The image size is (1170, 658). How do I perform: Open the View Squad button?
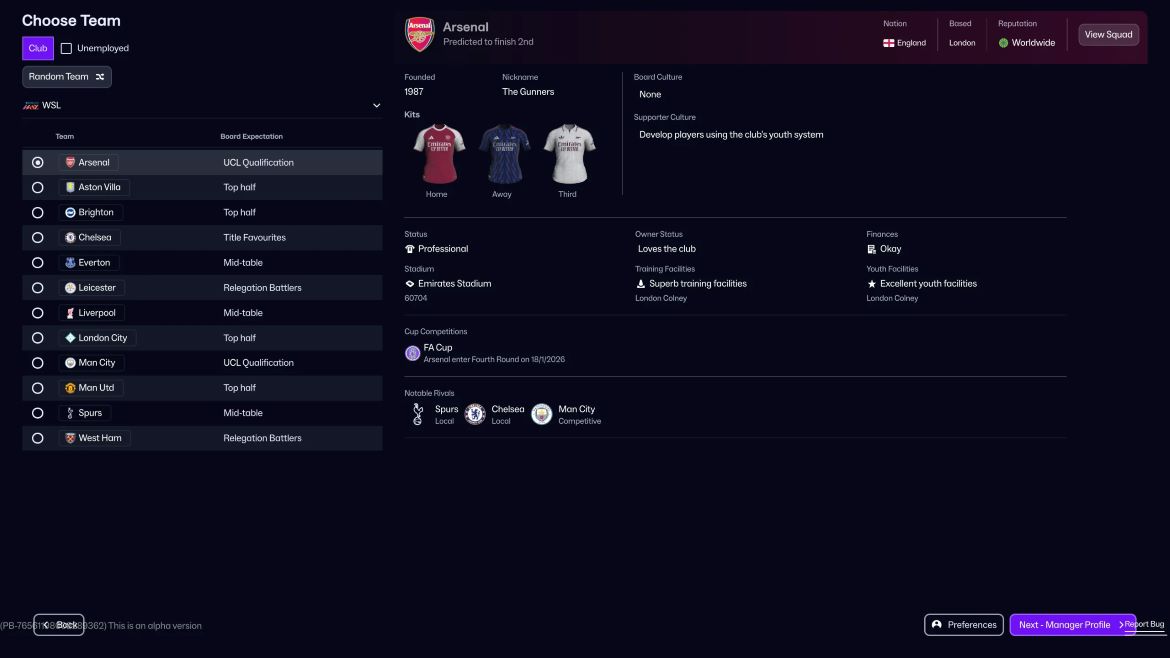pyautogui.click(x=1108, y=35)
